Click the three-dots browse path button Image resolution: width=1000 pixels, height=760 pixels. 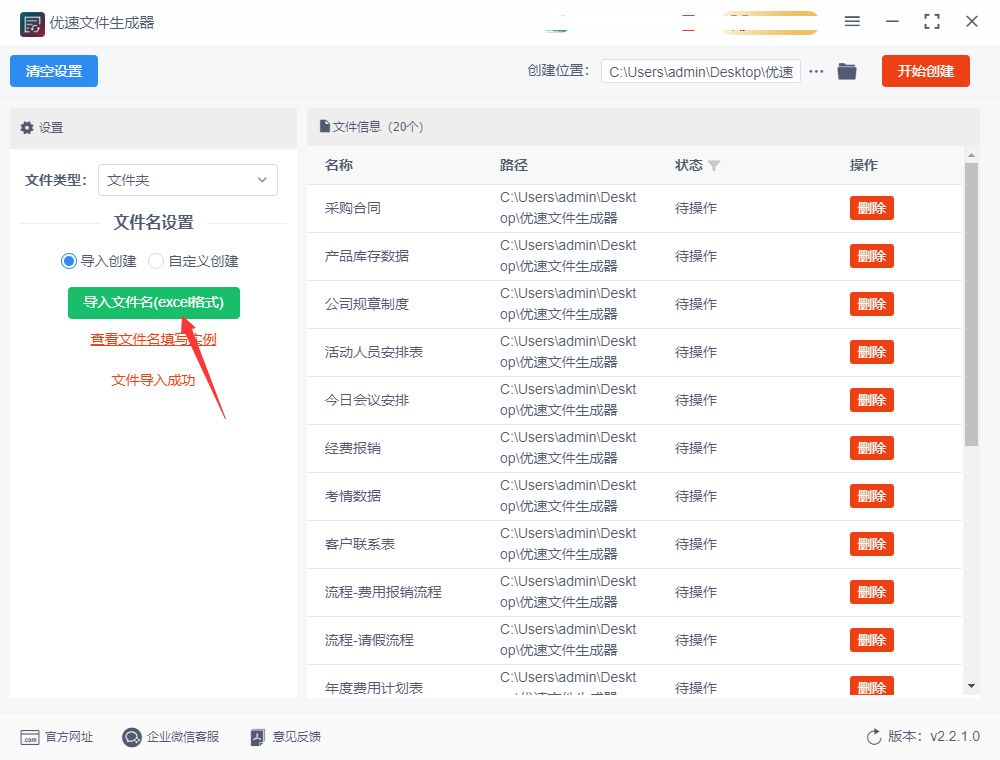[x=816, y=71]
